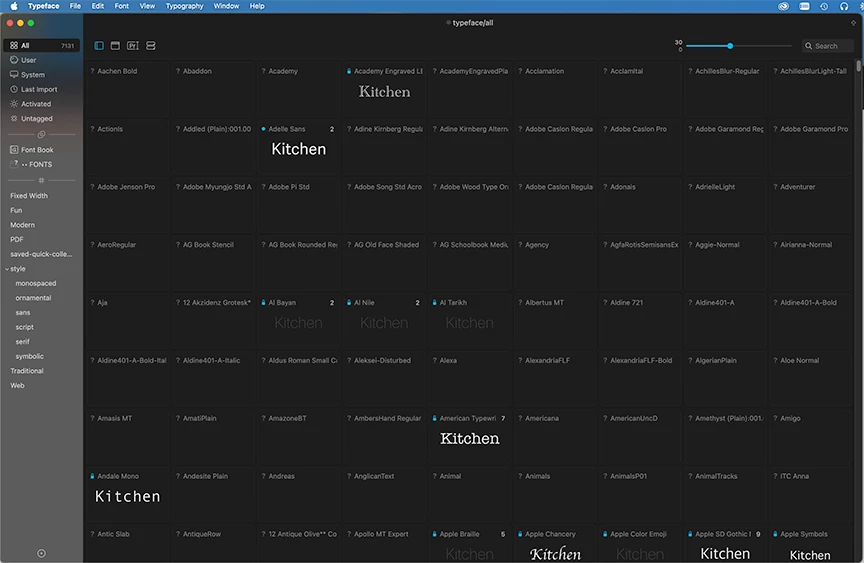
Task: Select the AG Book Stencil font tile
Action: 213,262
